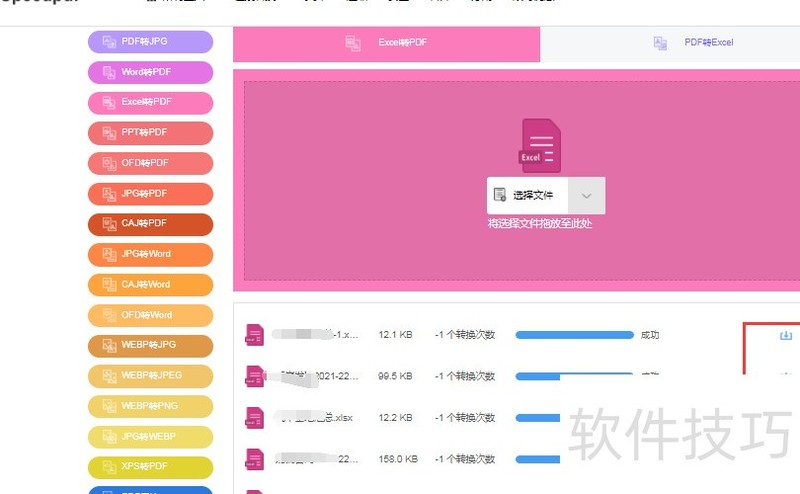Click file icon of the 99.5 KB file
The image size is (800, 494).
pyautogui.click(x=254, y=376)
